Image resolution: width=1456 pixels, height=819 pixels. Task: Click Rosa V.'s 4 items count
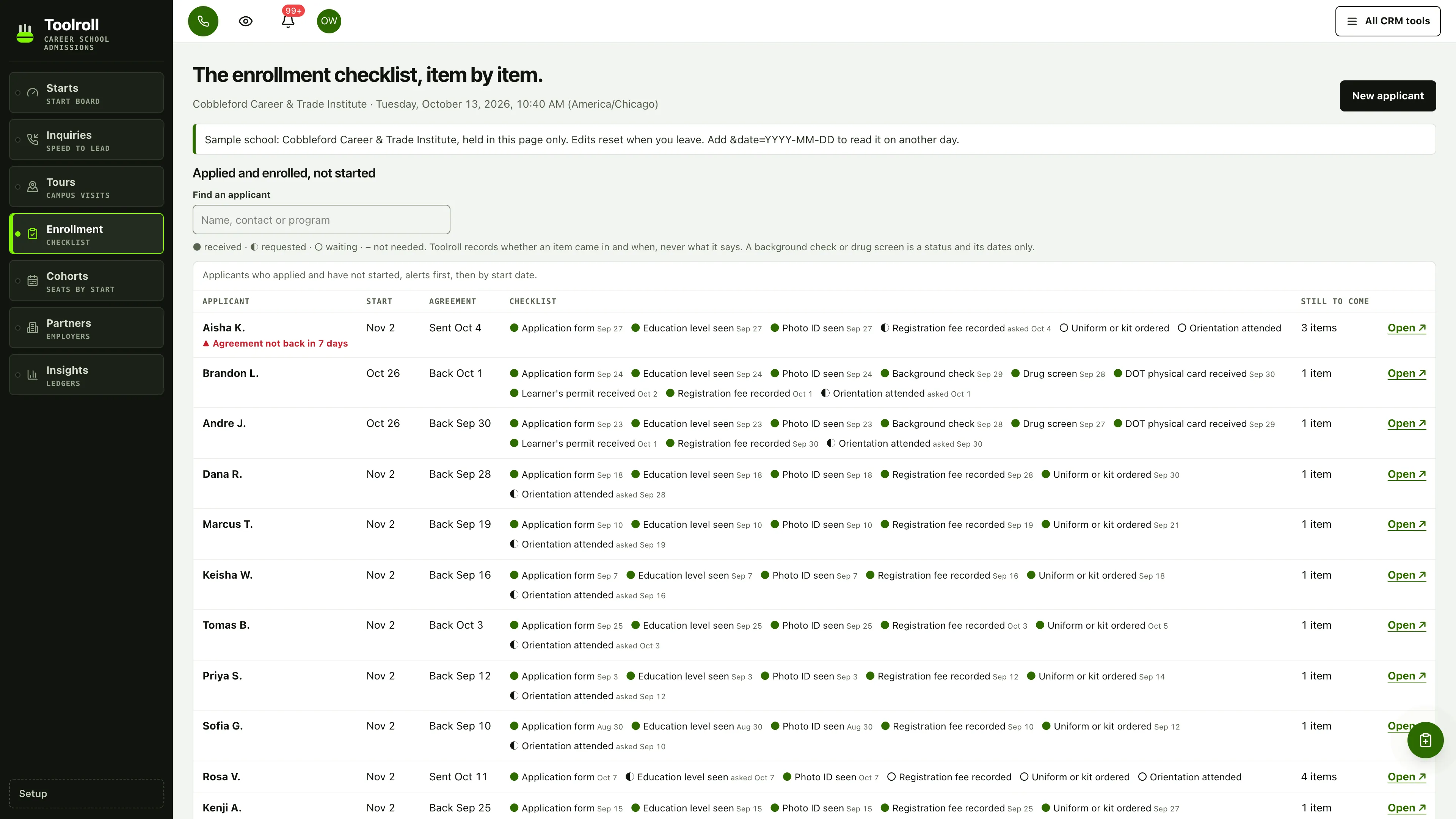1319,777
